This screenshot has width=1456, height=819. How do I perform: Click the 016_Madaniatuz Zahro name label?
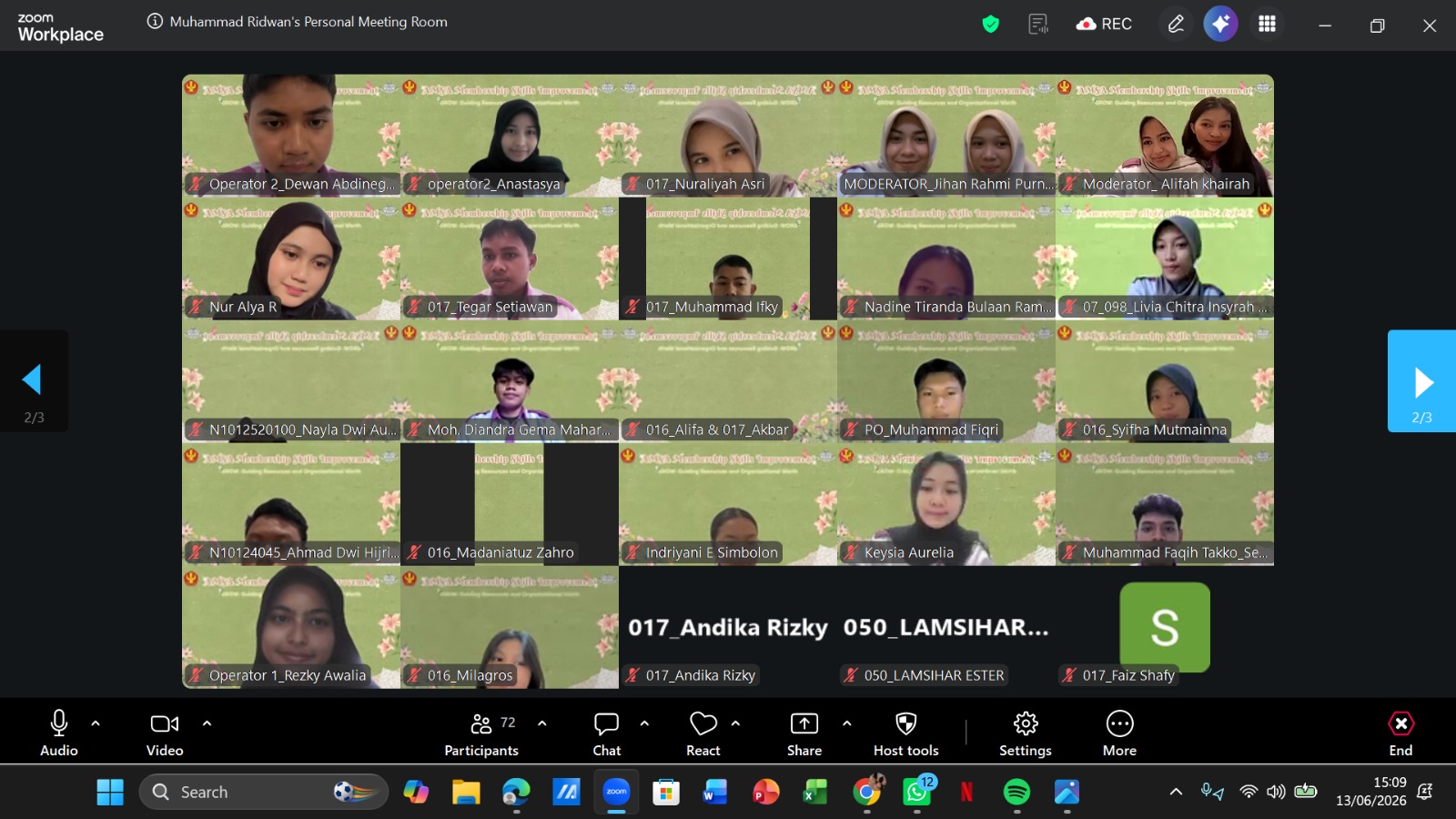(x=500, y=552)
